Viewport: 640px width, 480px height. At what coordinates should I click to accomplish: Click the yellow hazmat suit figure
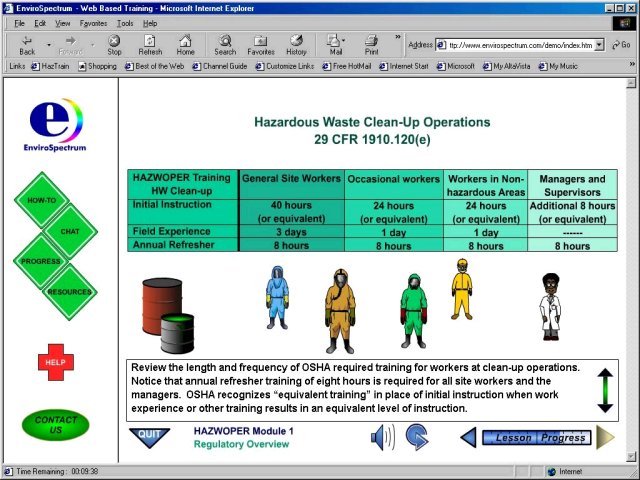coord(462,289)
